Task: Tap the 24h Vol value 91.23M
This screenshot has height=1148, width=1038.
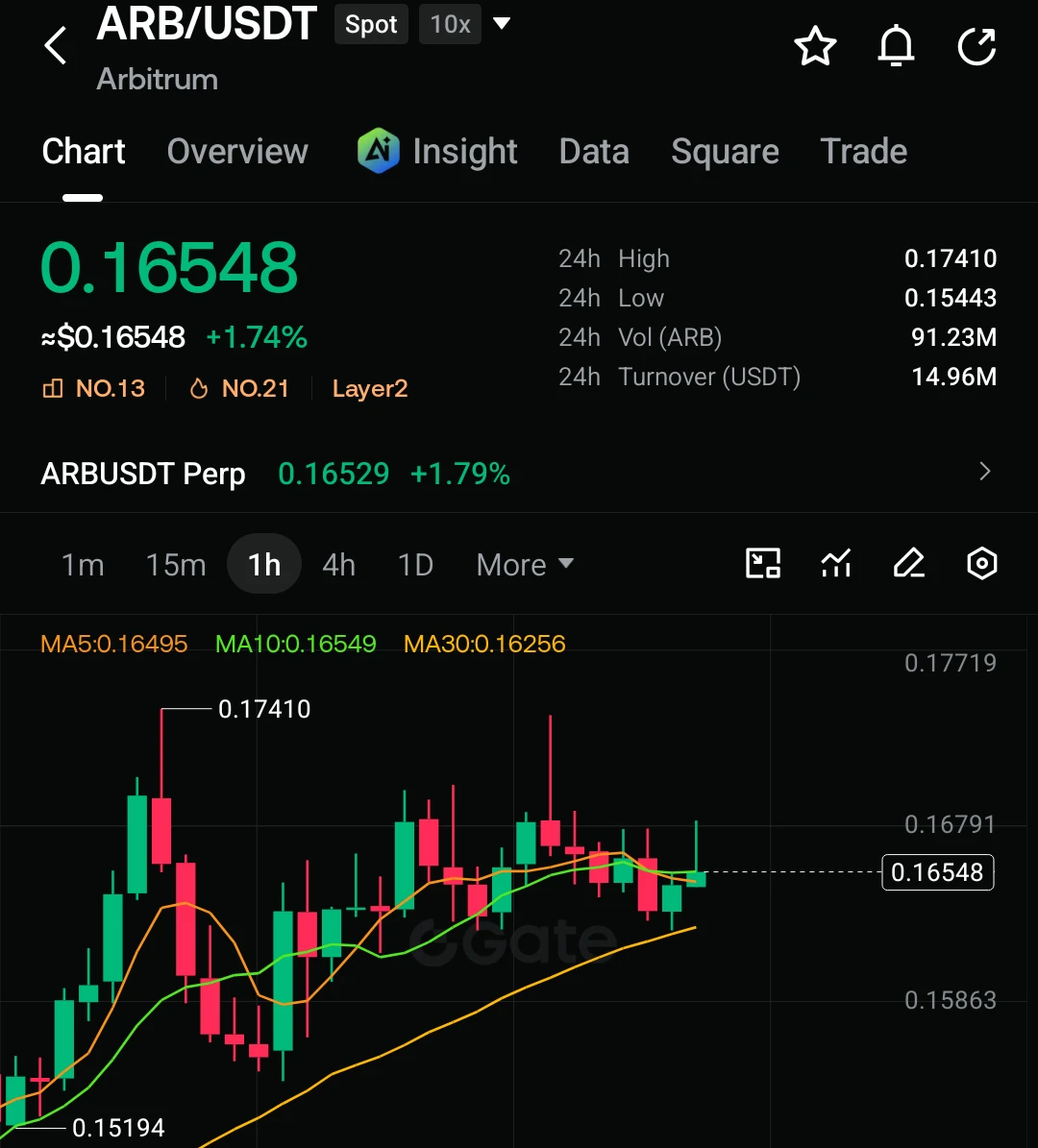Action: pyautogui.click(x=953, y=337)
